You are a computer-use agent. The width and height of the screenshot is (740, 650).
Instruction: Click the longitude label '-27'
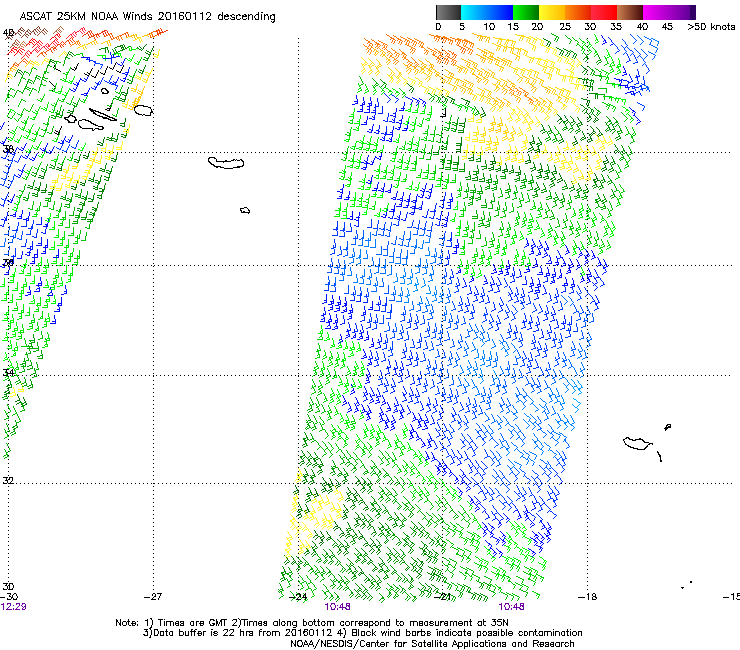coord(153,597)
